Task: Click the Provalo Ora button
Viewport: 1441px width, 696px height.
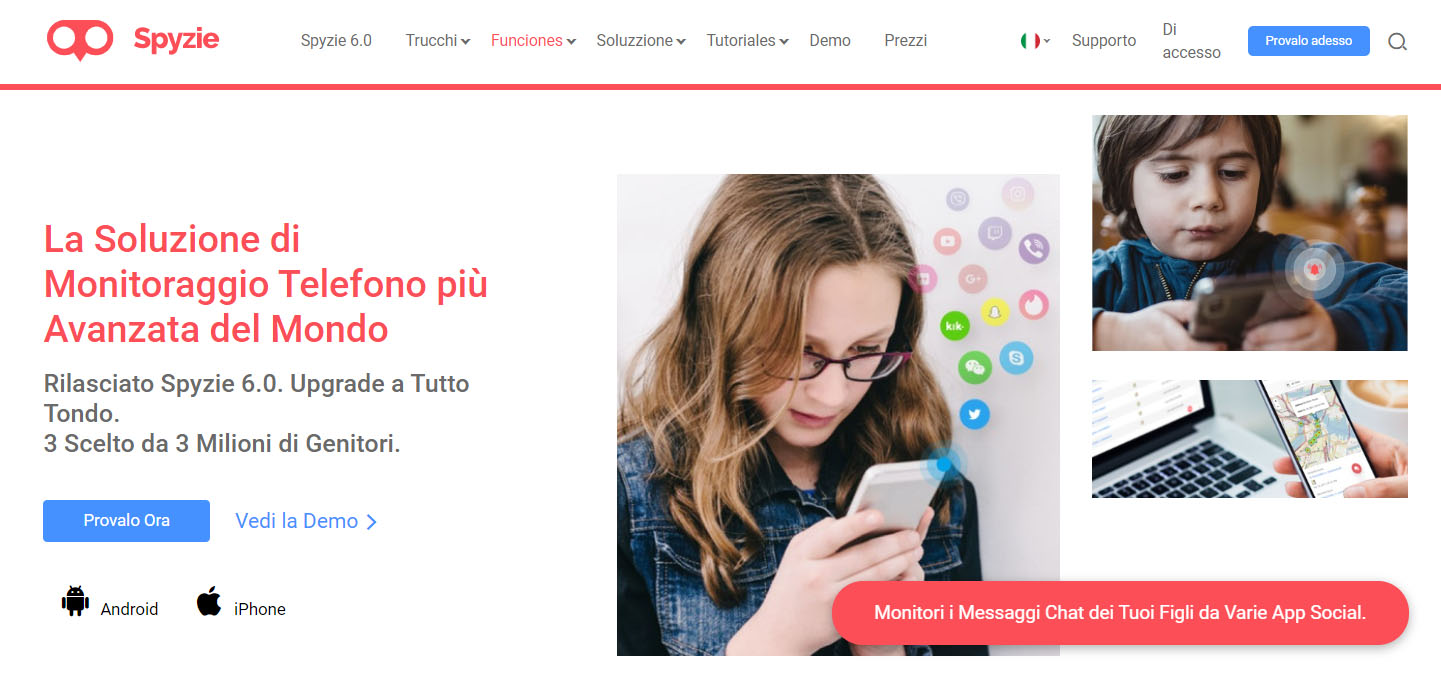Action: [x=126, y=521]
